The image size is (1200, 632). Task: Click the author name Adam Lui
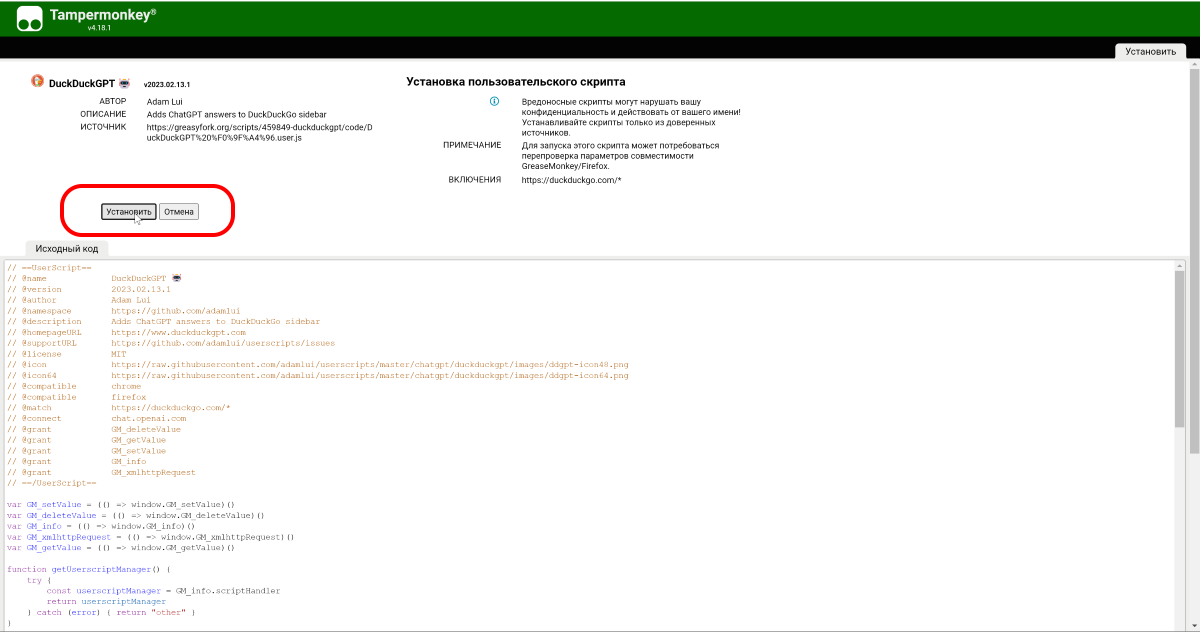click(x=166, y=102)
